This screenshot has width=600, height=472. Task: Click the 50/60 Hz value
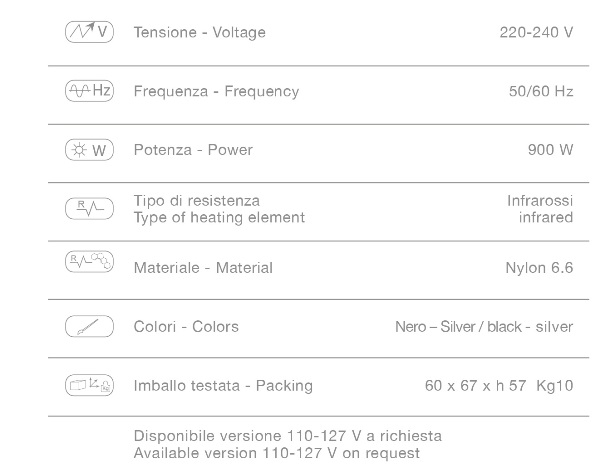click(x=541, y=92)
